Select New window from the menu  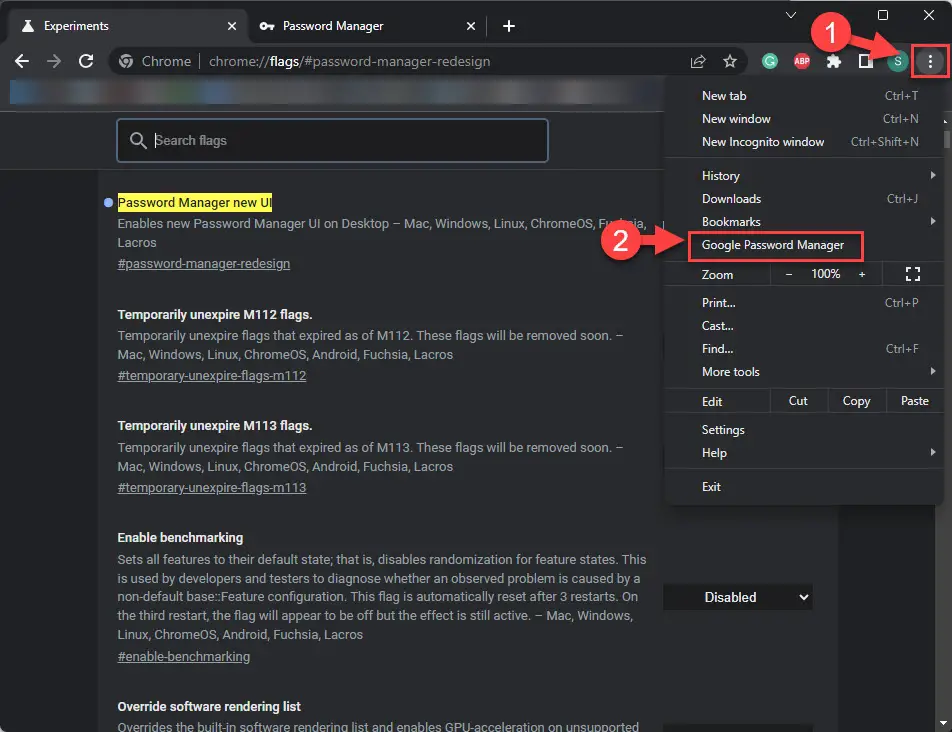[x=804, y=119]
